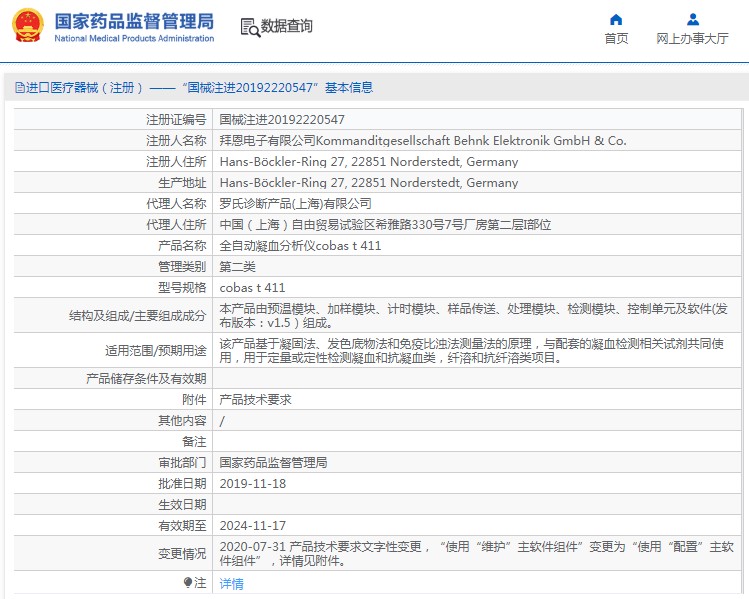Click the 其他内容 label
749x599 pixels.
coord(182,420)
